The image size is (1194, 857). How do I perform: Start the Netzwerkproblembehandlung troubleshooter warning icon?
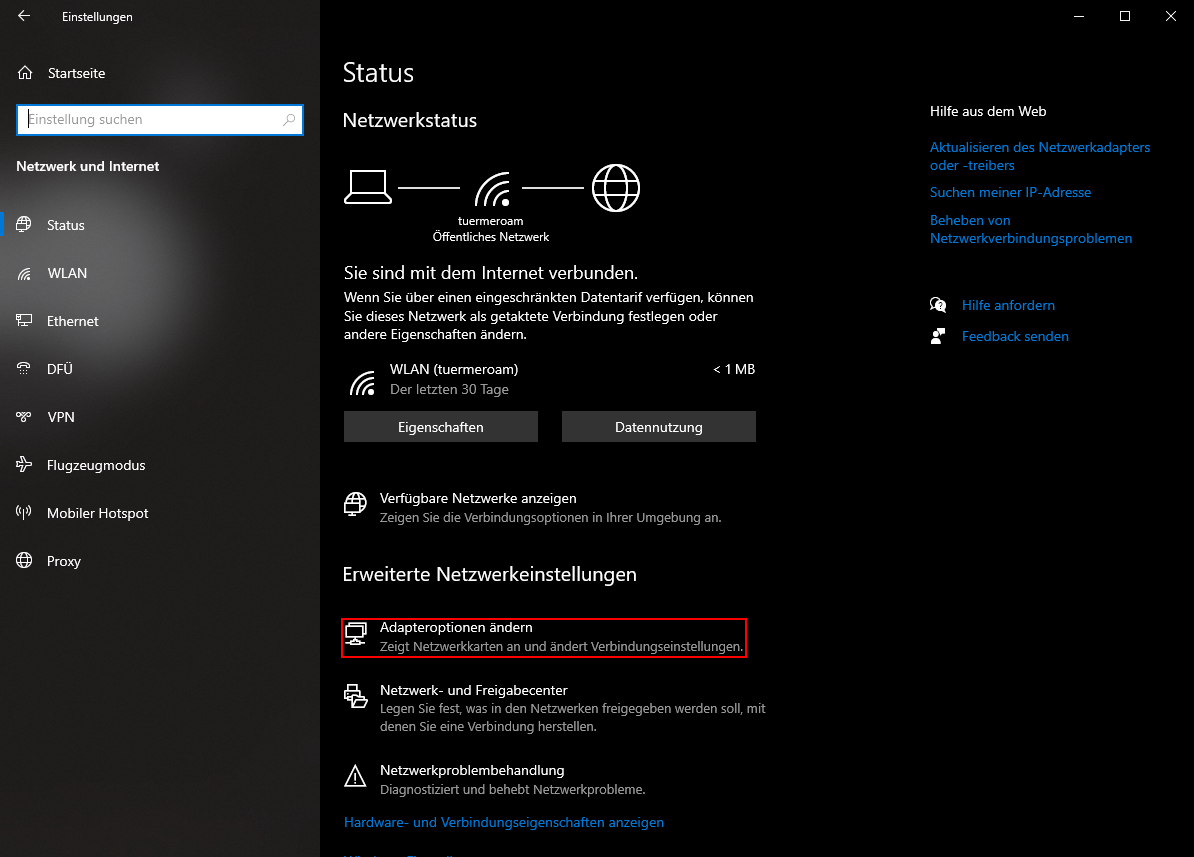(355, 777)
